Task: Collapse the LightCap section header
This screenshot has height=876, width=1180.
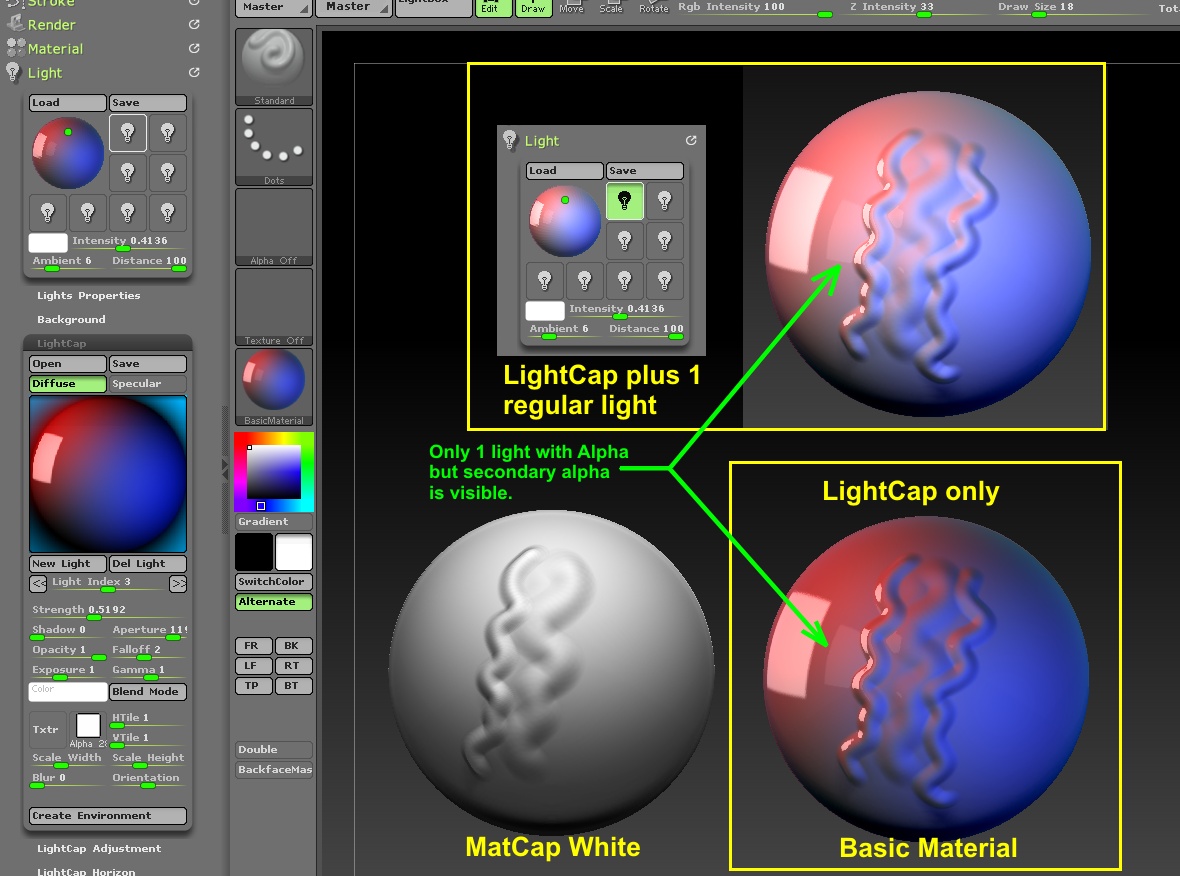Action: point(108,343)
